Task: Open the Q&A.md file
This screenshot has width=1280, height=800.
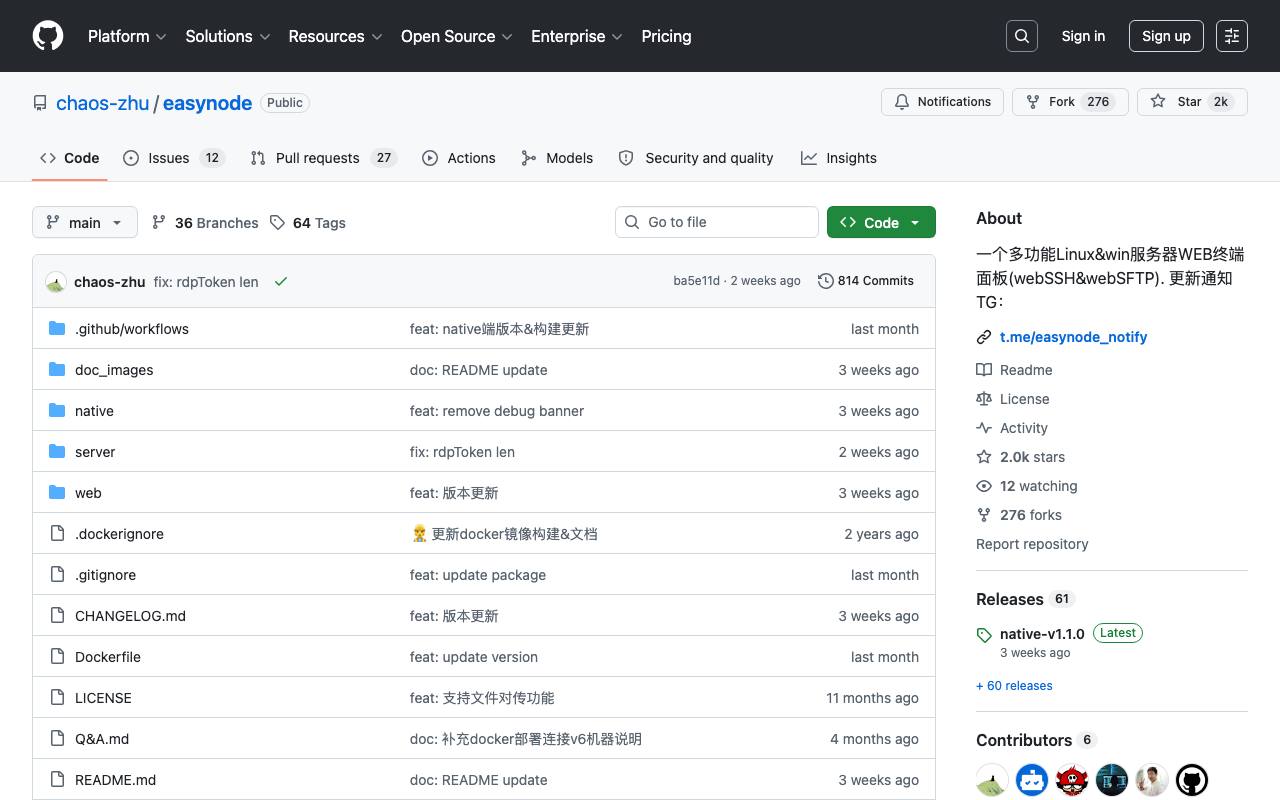Action: click(102, 739)
